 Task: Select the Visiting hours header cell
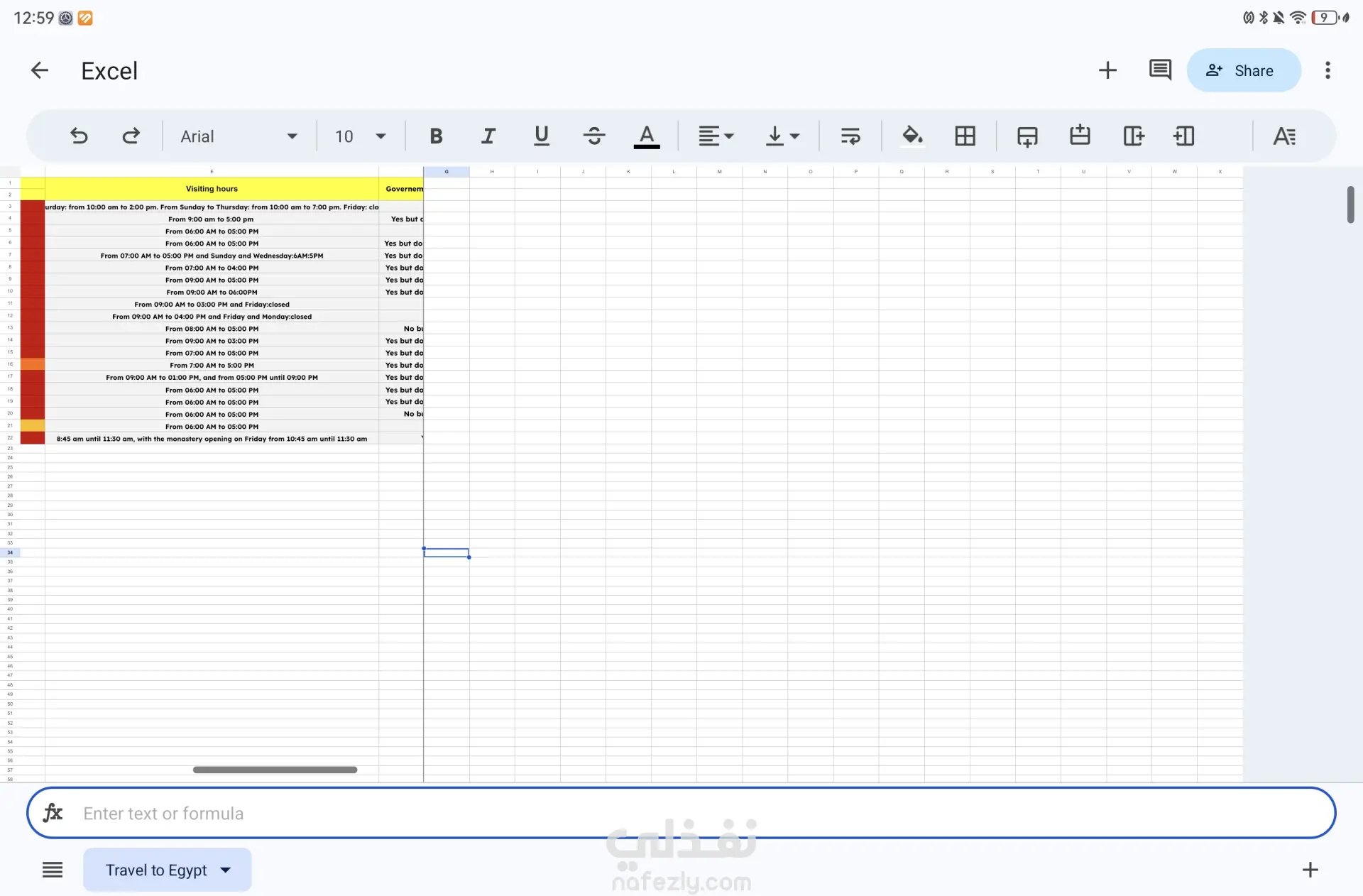212,189
